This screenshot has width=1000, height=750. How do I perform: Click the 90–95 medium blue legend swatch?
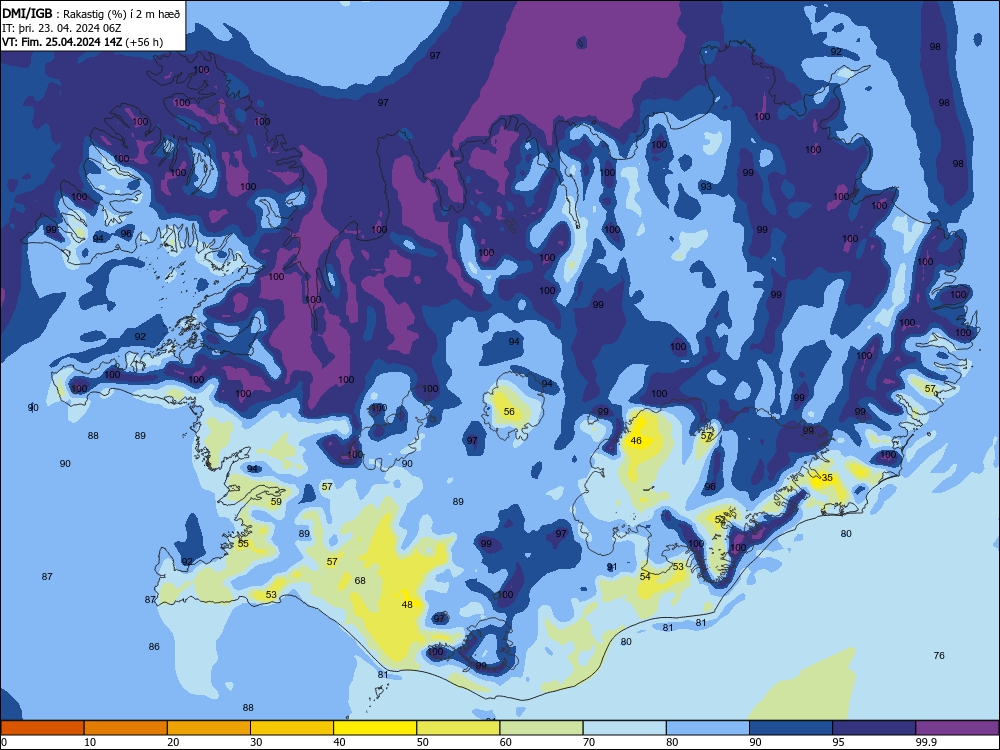click(x=791, y=728)
